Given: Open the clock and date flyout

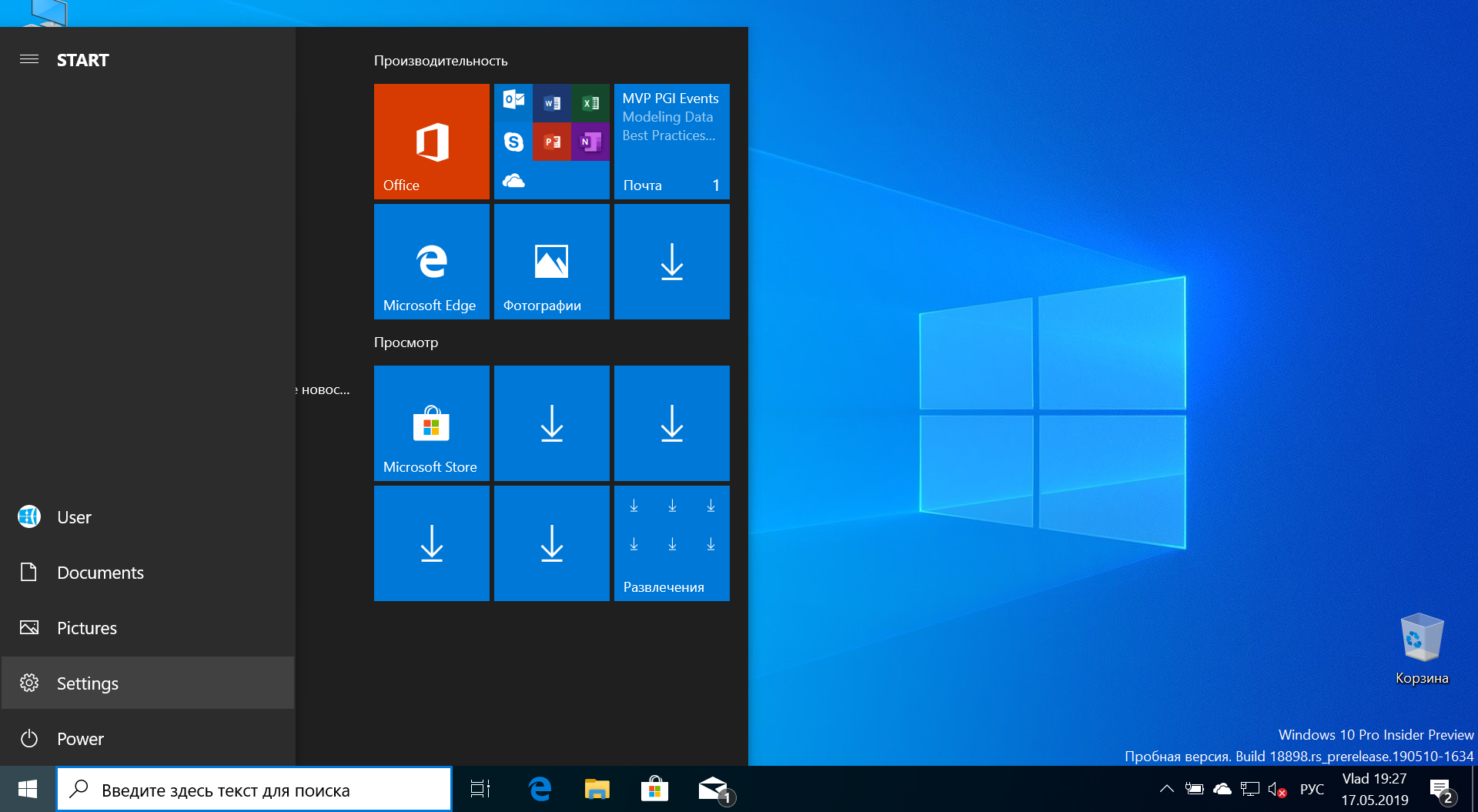Looking at the screenshot, I should [x=1375, y=789].
